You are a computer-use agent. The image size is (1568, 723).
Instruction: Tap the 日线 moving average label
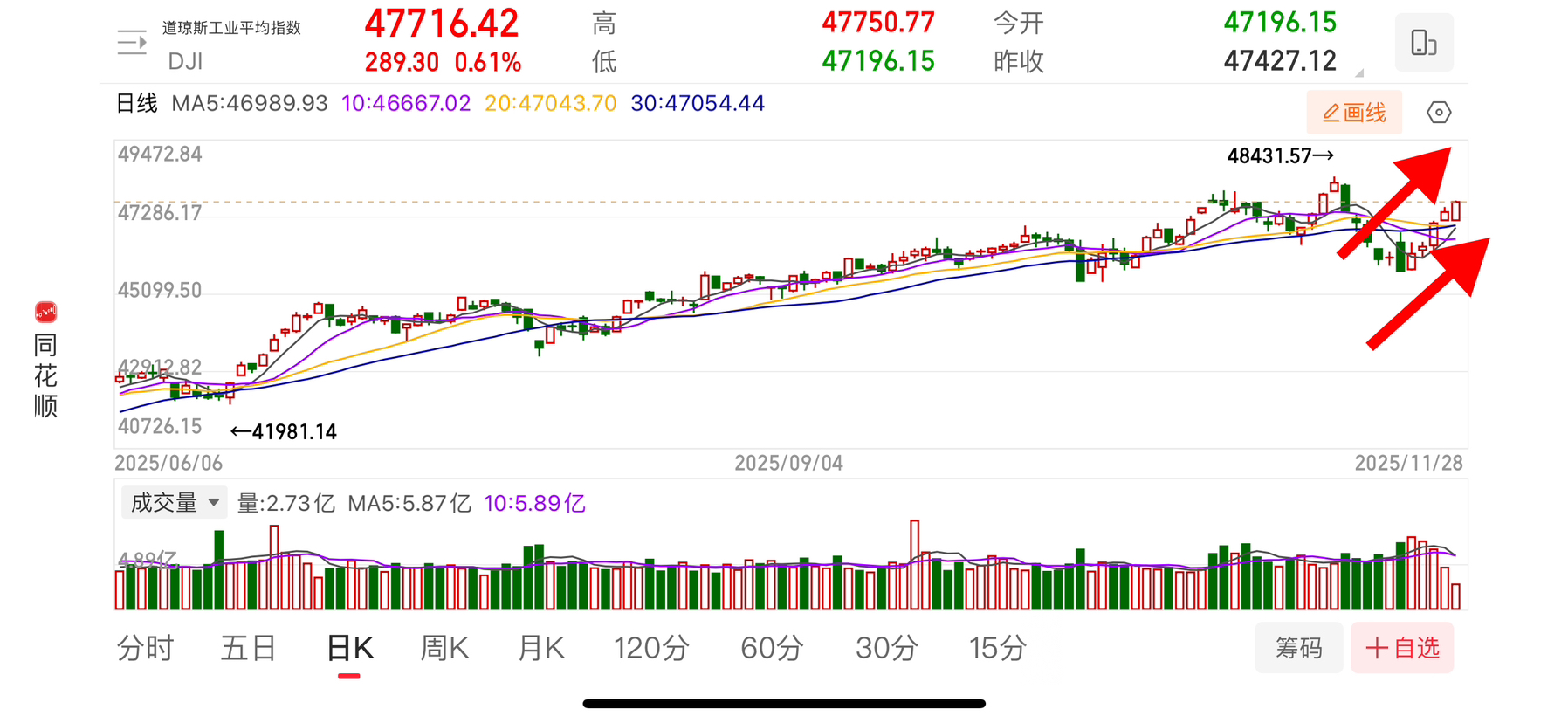tap(137, 104)
